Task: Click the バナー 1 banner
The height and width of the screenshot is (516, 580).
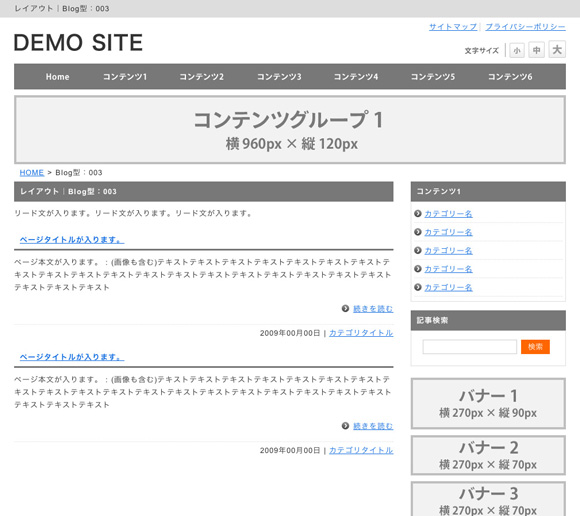Action: 488,403
